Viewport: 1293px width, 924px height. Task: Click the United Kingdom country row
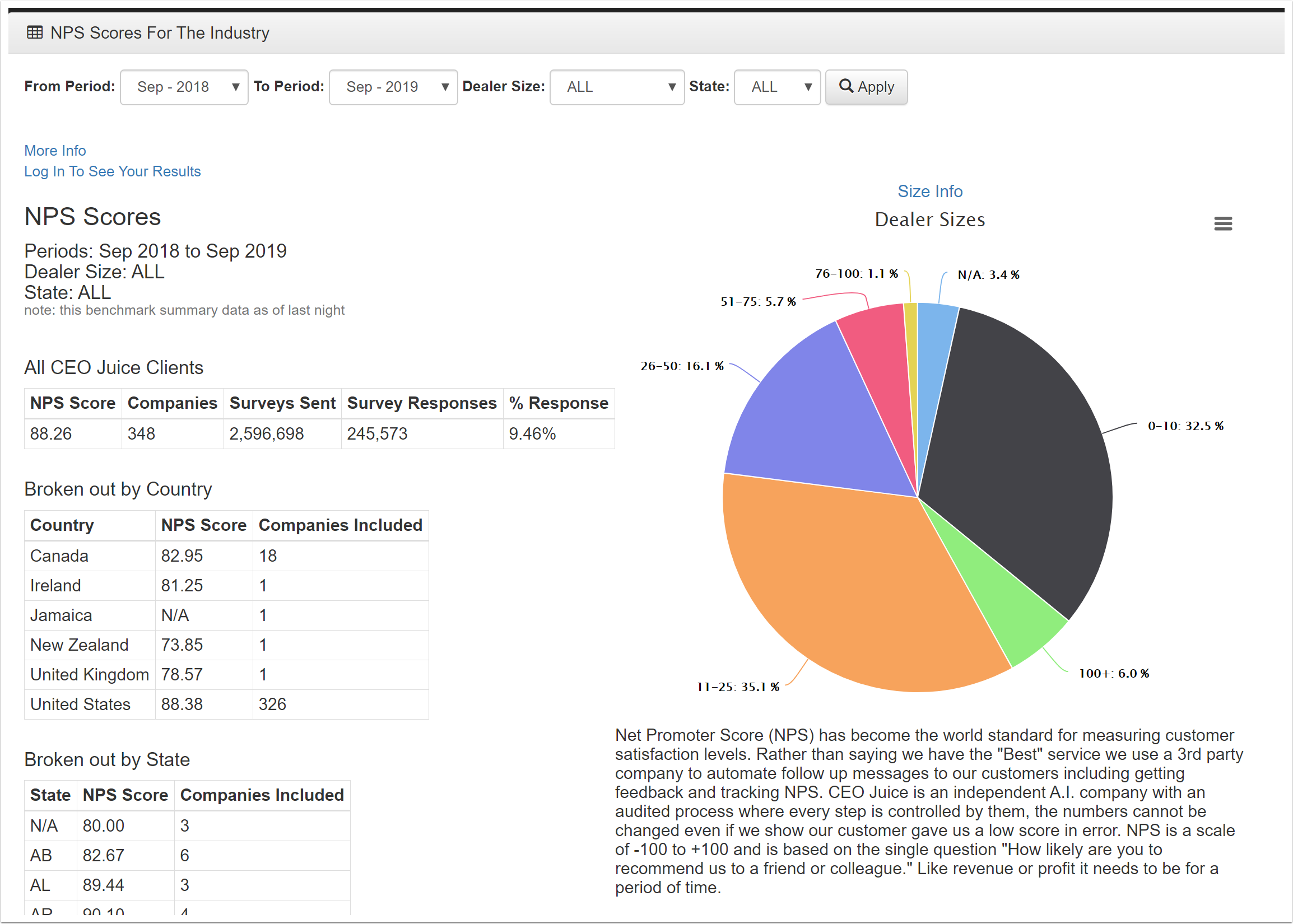pyautogui.click(x=226, y=674)
